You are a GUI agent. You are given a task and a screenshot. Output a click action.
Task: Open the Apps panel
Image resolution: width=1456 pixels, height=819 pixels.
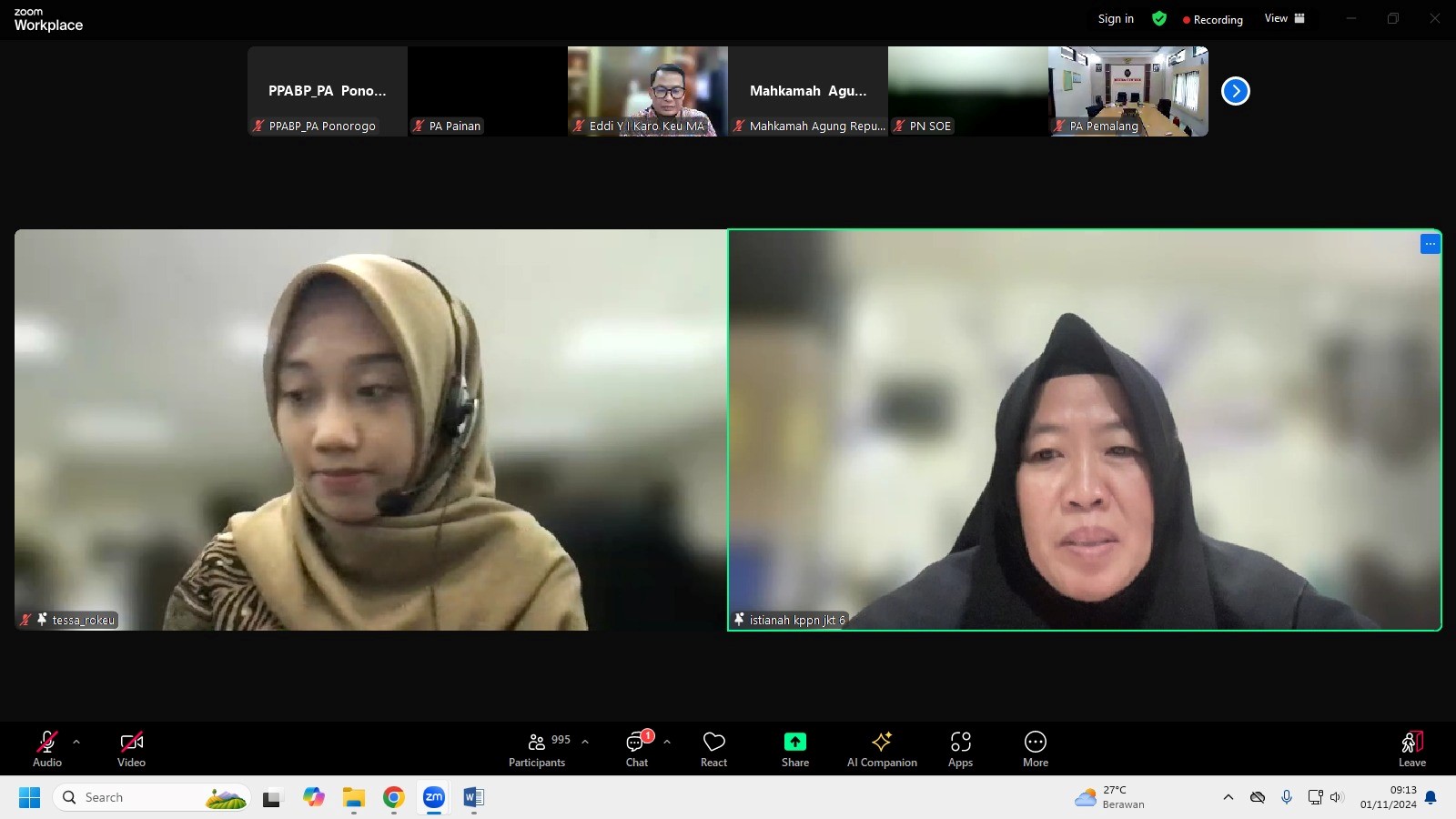coord(960,749)
